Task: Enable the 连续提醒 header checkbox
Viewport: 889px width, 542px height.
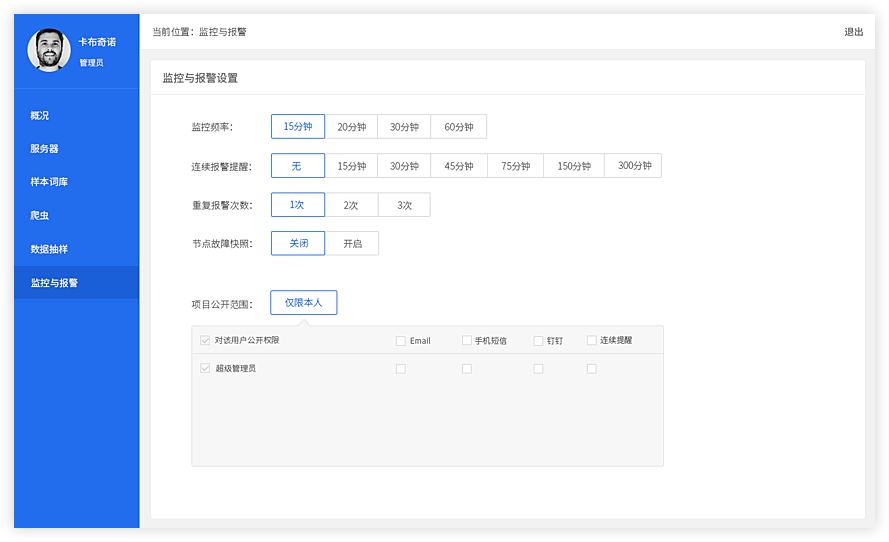Action: coord(592,341)
